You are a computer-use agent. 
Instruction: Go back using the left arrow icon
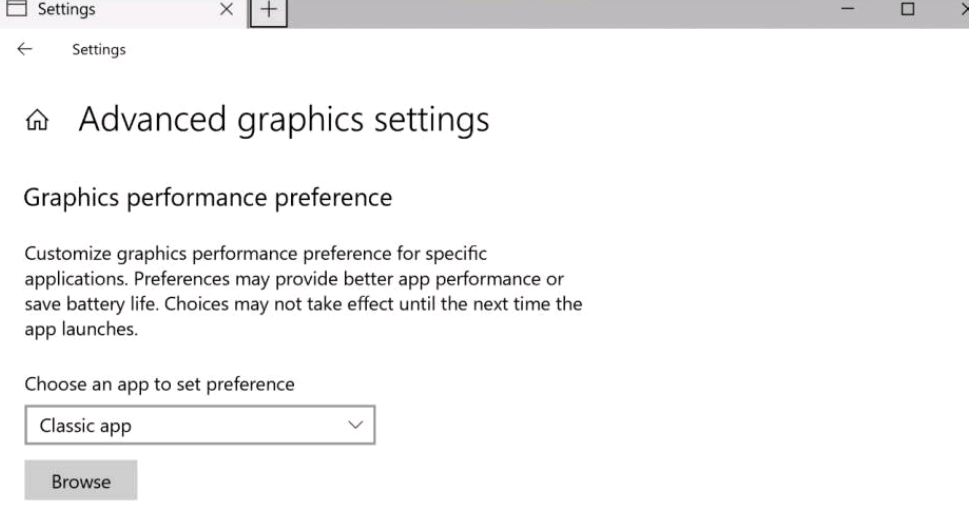(25, 49)
